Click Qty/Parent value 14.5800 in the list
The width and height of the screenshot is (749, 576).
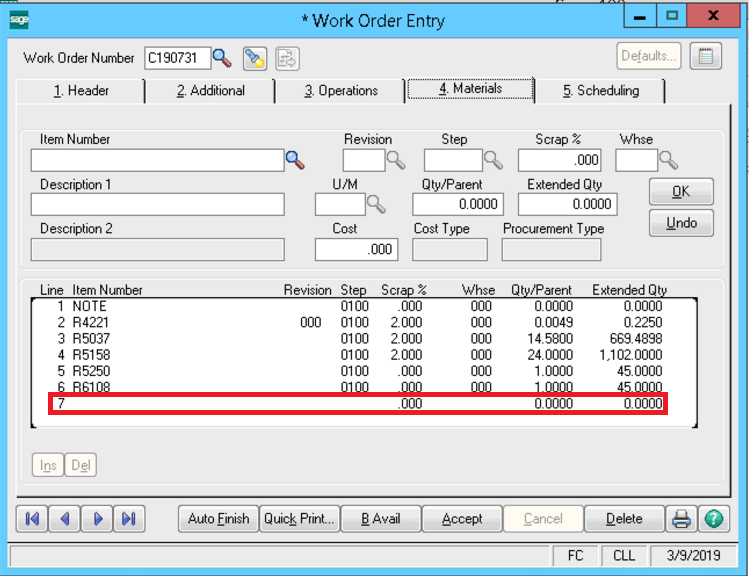click(x=550, y=339)
